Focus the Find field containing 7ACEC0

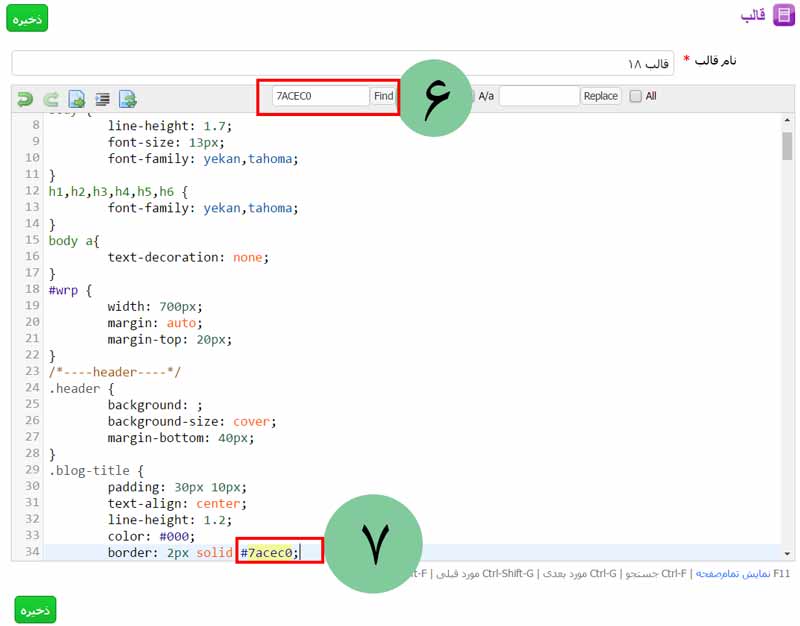pos(320,96)
